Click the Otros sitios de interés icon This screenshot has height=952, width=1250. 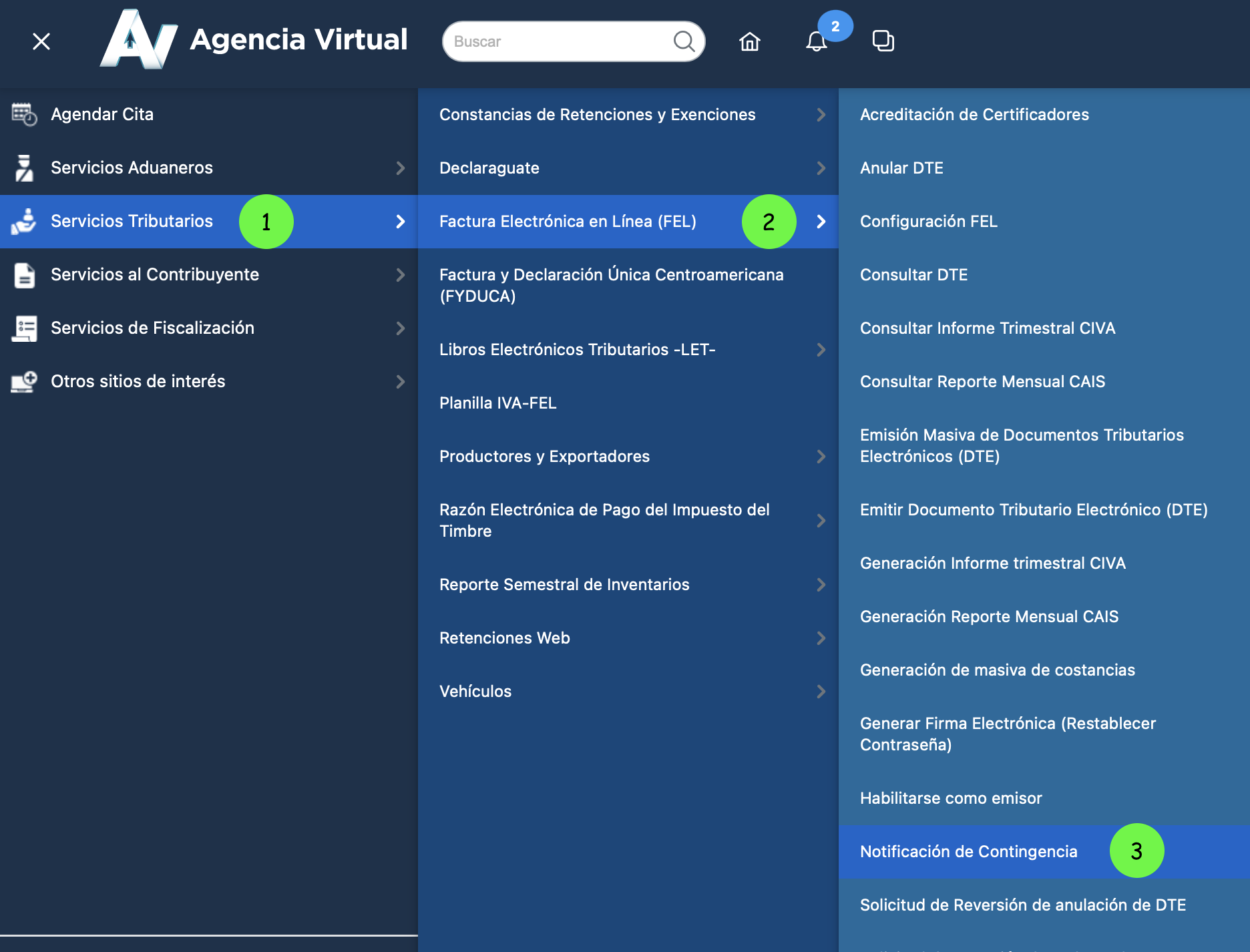point(24,381)
